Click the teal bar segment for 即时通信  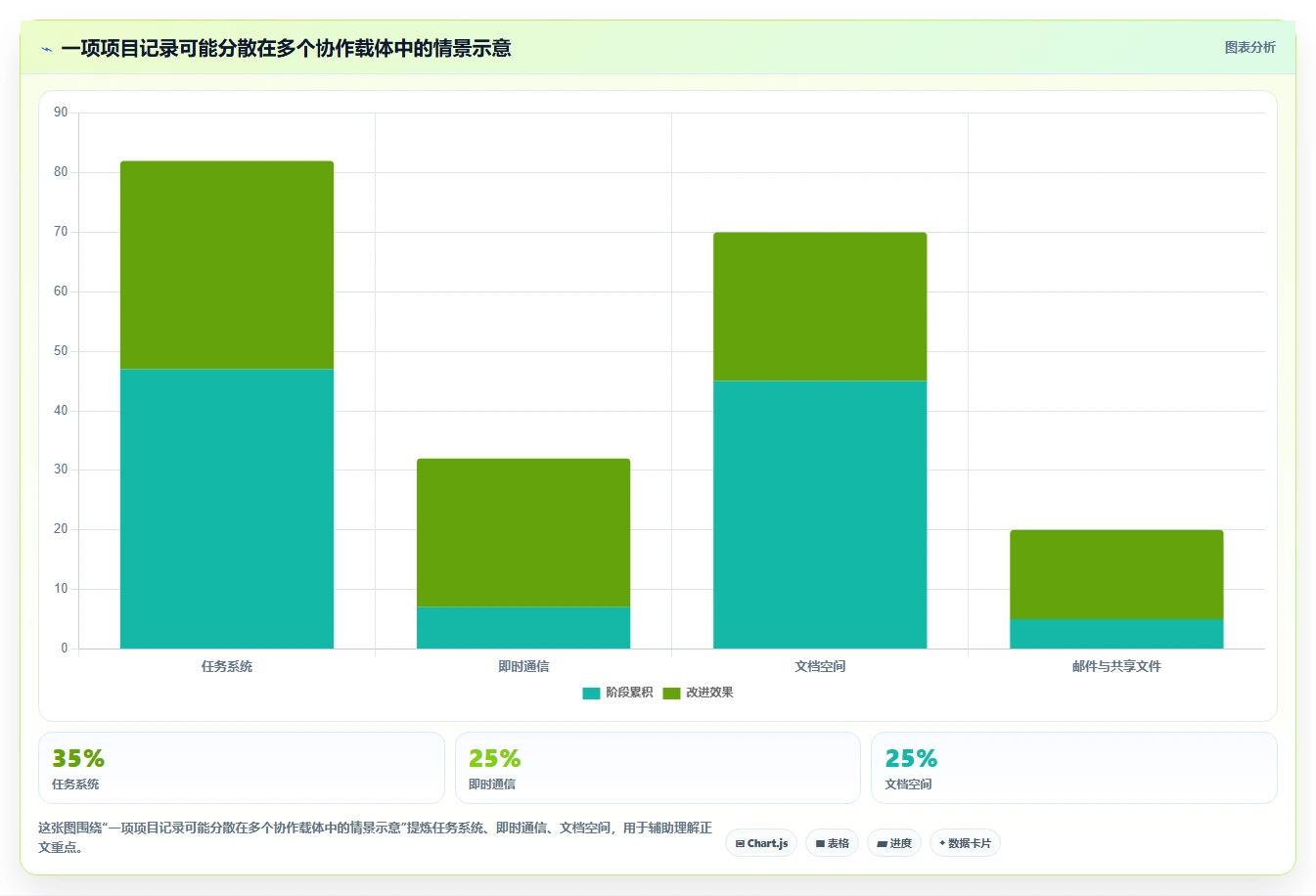pos(523,628)
